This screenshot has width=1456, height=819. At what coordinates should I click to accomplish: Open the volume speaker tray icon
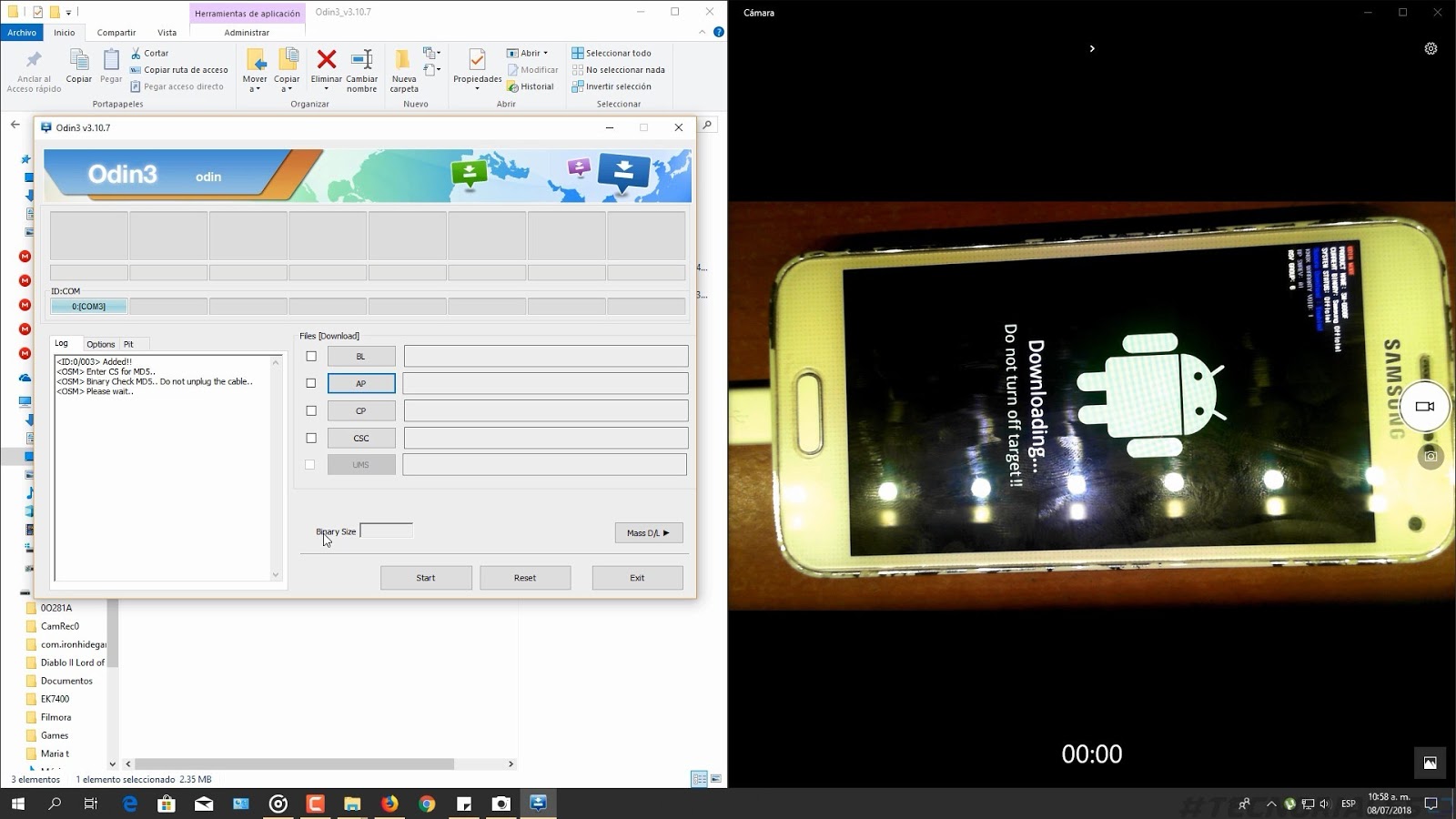pos(1324,804)
